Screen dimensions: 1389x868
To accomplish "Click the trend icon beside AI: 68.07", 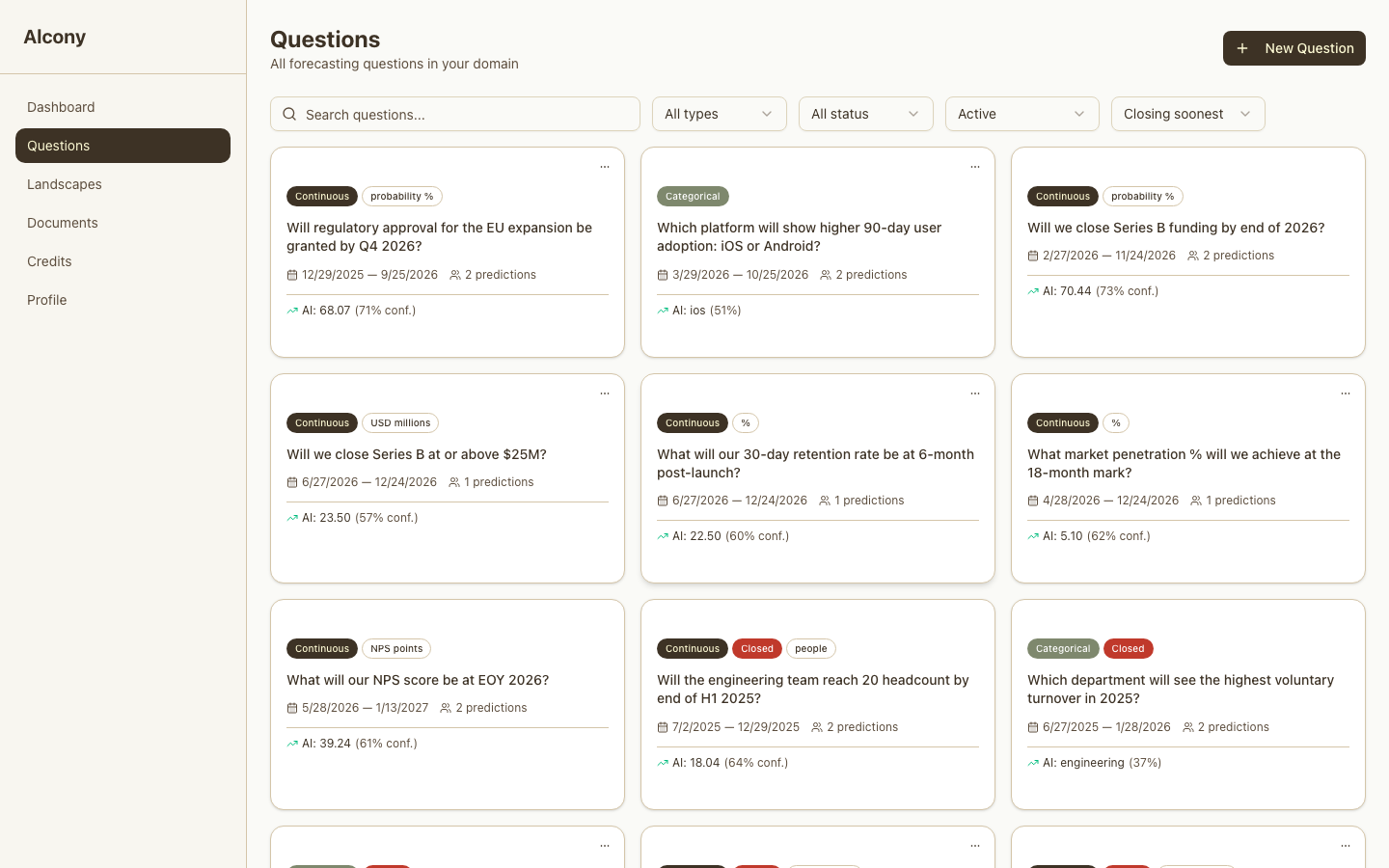I will coord(292,311).
